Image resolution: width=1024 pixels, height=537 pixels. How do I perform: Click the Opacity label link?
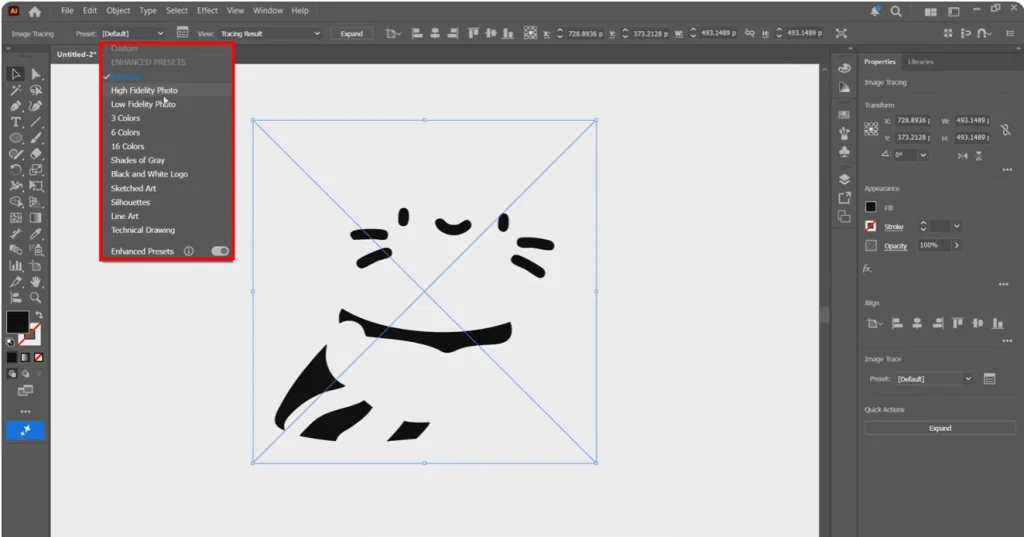point(895,246)
